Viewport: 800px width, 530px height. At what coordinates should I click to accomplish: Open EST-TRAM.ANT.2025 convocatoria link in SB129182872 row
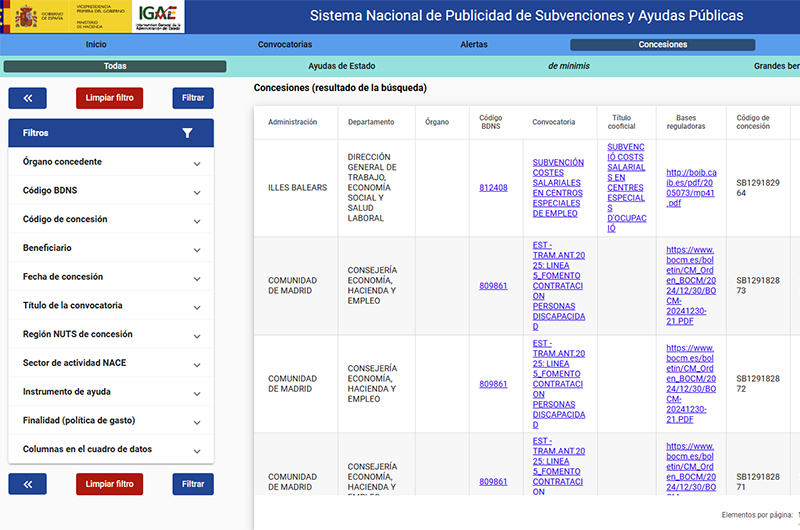559,384
